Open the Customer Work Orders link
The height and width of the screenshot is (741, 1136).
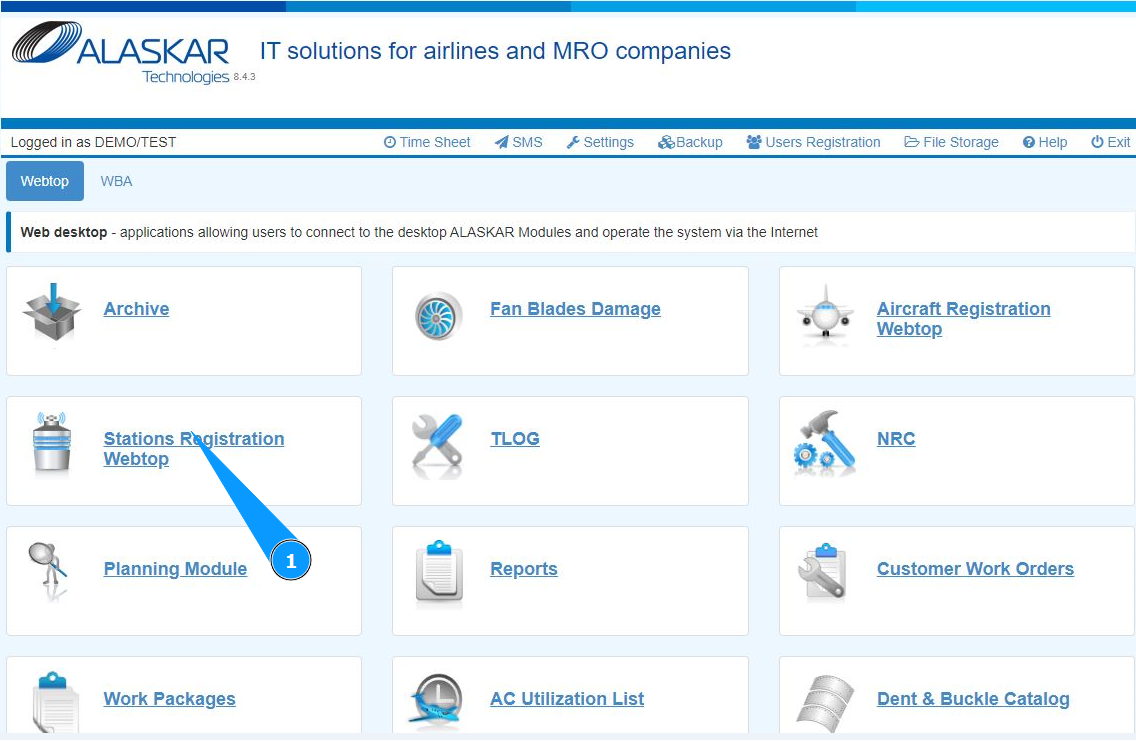tap(975, 569)
